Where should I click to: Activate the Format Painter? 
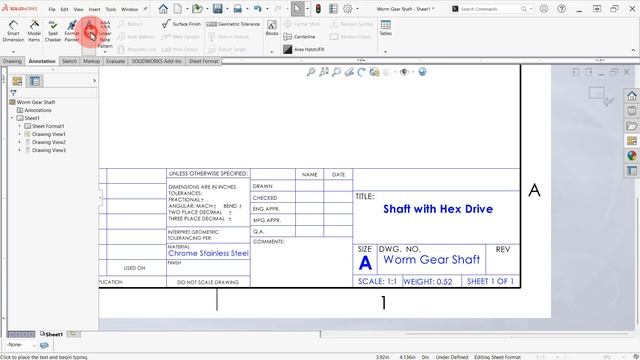pyautogui.click(x=72, y=31)
